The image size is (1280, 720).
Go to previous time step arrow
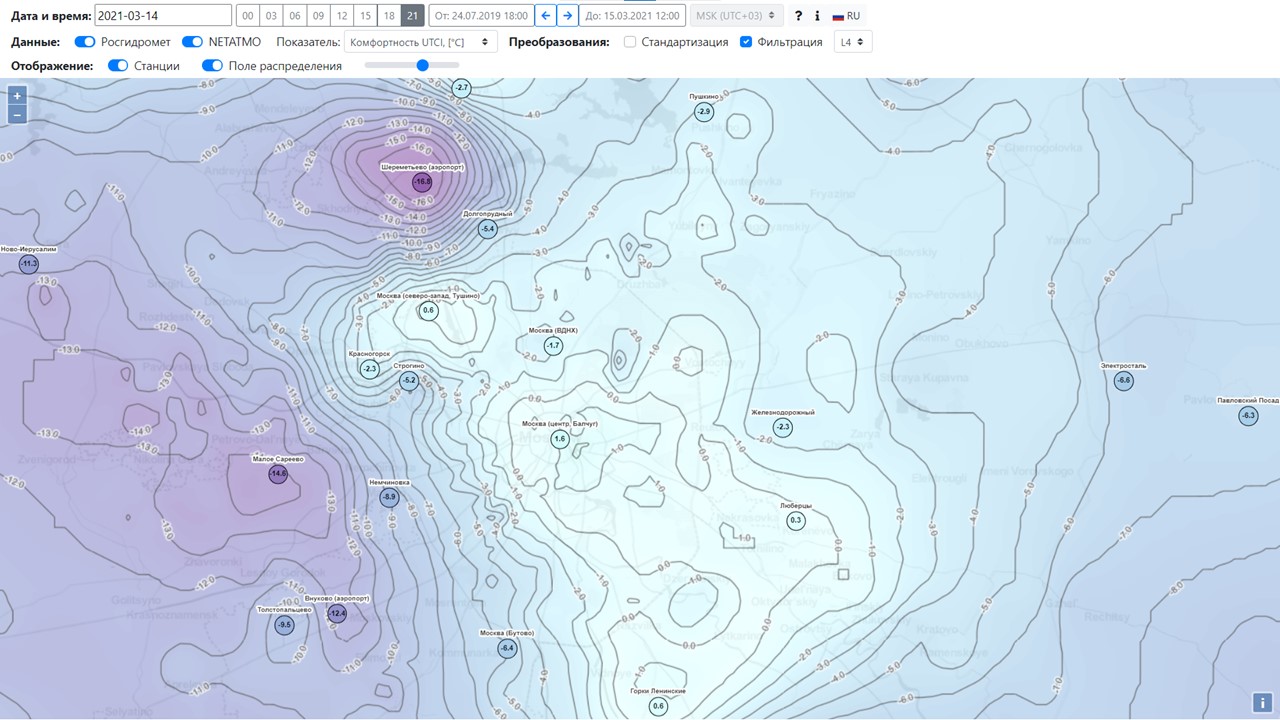pos(545,16)
